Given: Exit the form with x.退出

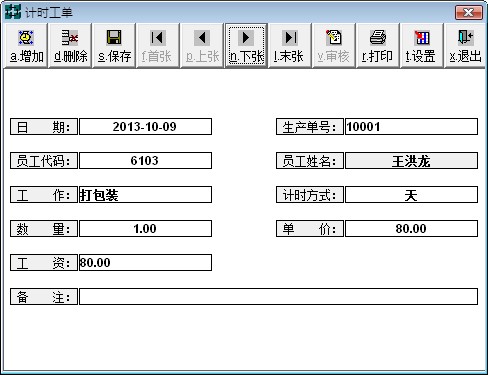Looking at the screenshot, I should (465, 46).
